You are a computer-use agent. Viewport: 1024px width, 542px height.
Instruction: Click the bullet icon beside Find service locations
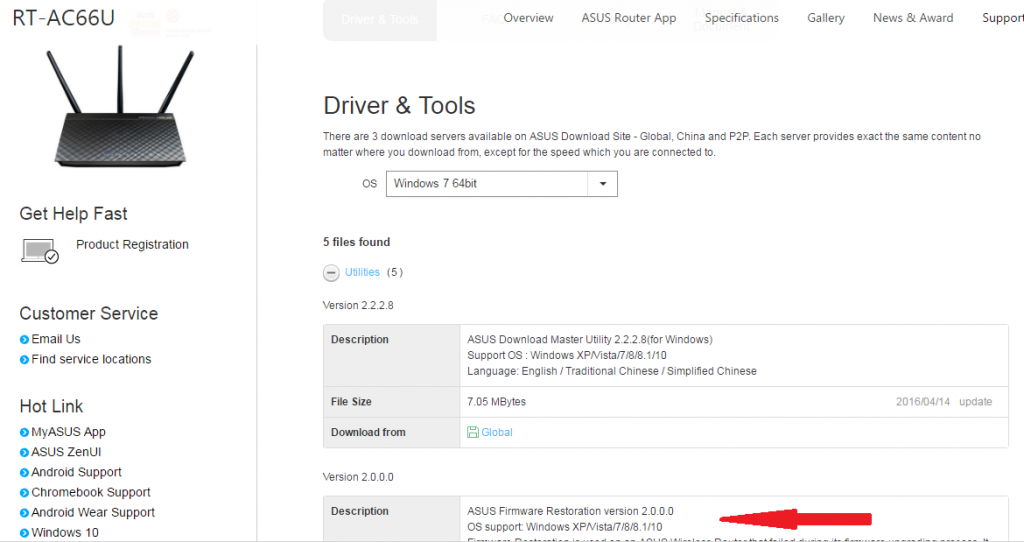(x=24, y=360)
